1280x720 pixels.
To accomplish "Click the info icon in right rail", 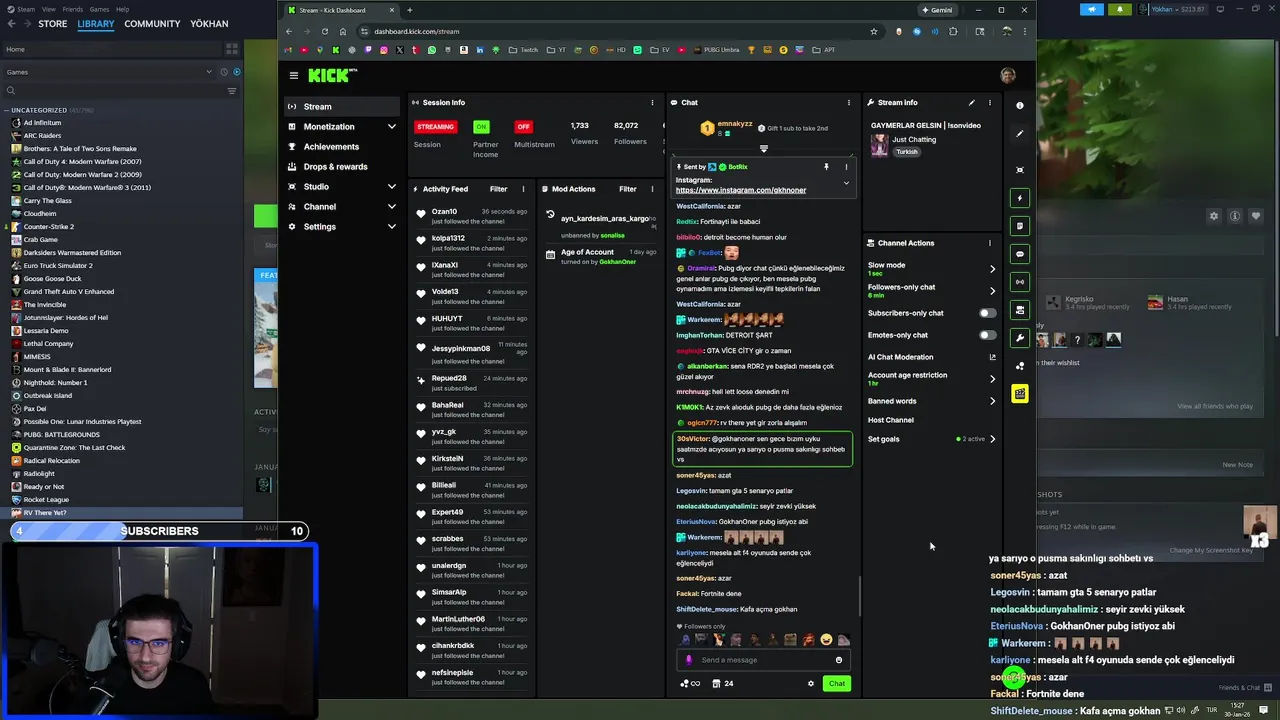I will pyautogui.click(x=1020, y=105).
